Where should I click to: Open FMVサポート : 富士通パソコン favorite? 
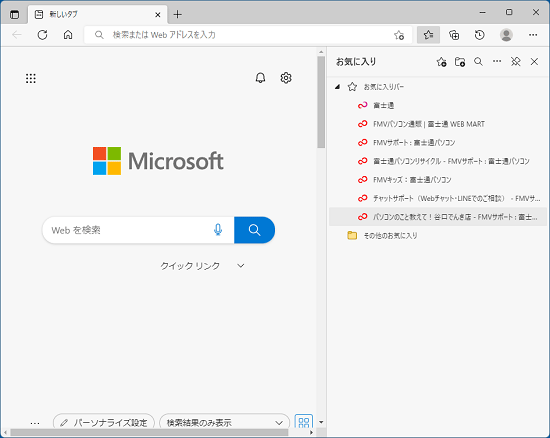coord(438,142)
